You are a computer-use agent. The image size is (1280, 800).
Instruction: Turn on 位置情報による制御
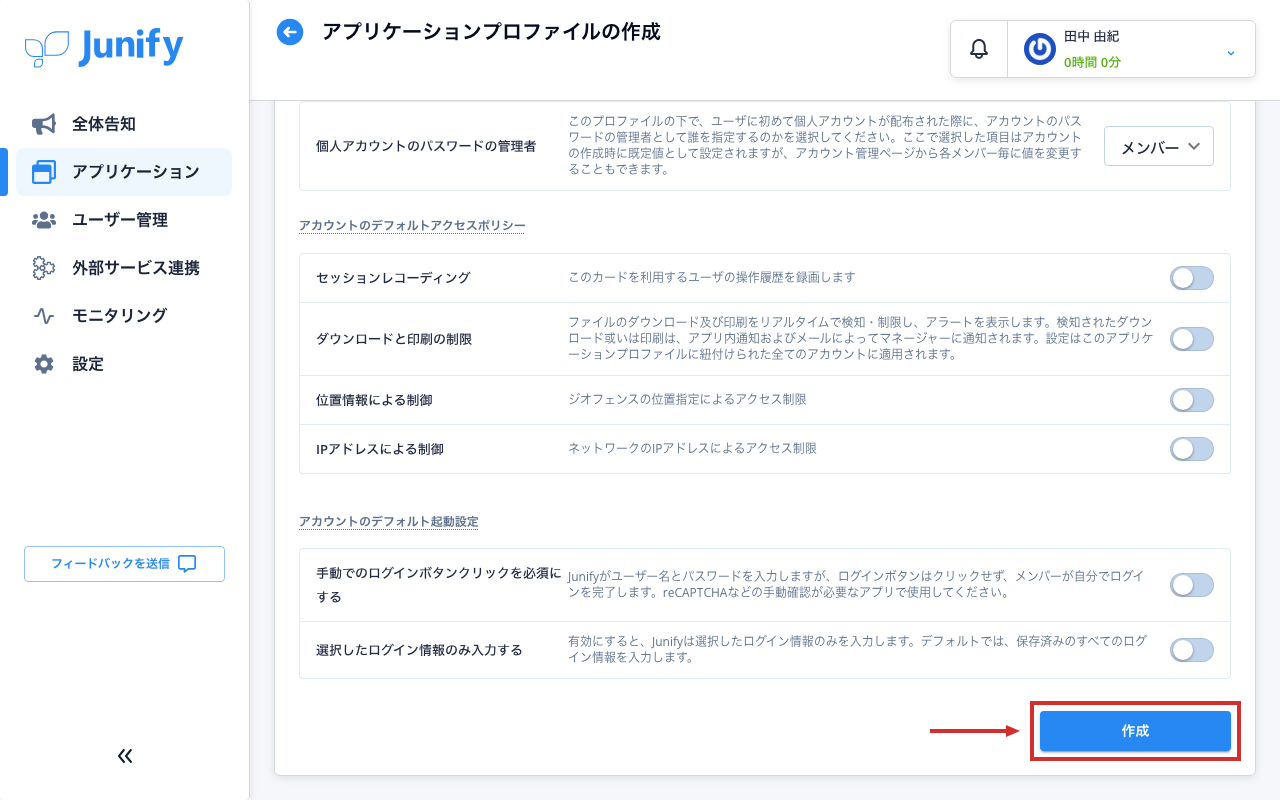[x=1192, y=400]
